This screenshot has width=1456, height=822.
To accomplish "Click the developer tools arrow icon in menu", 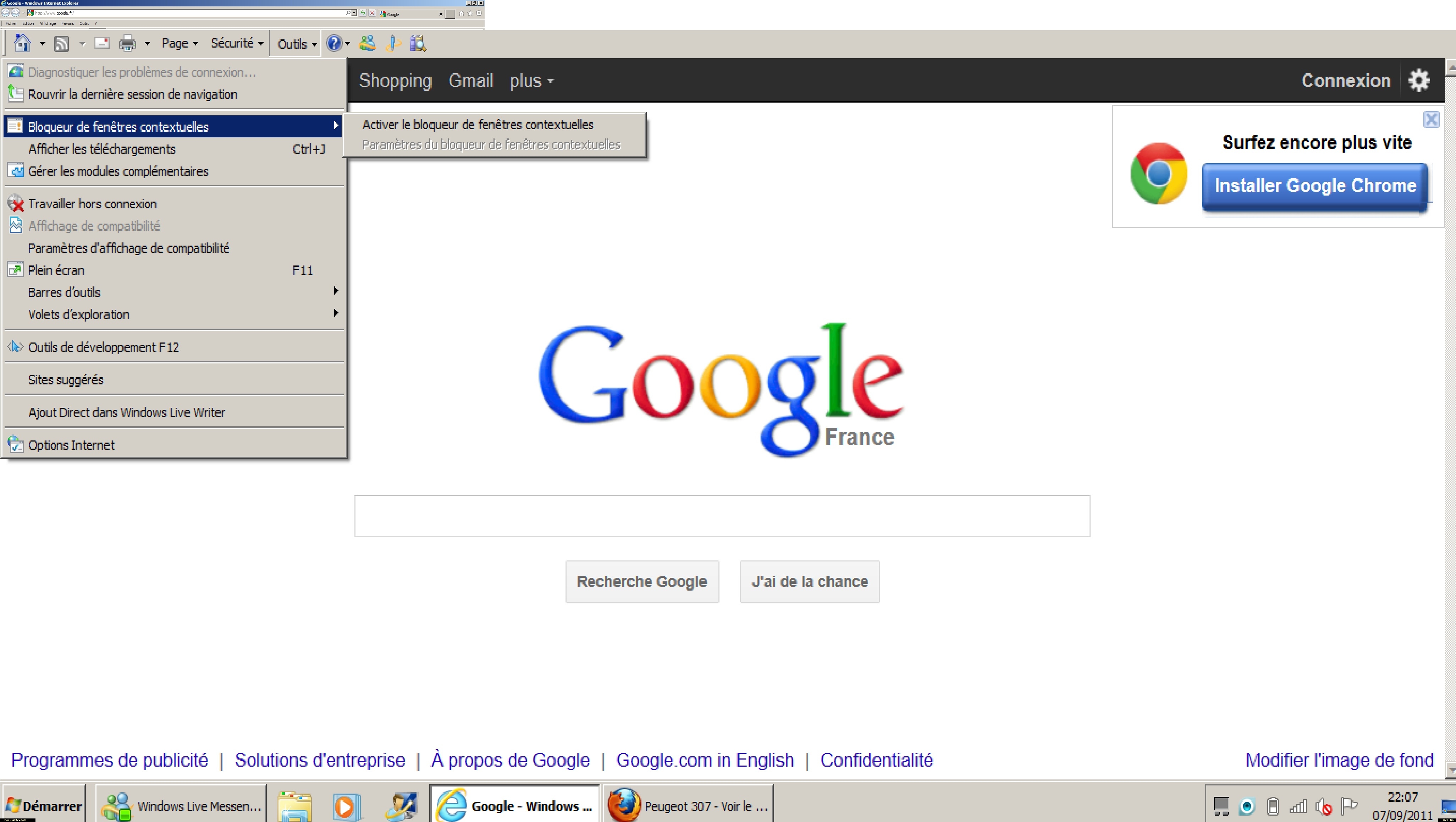I will point(15,346).
